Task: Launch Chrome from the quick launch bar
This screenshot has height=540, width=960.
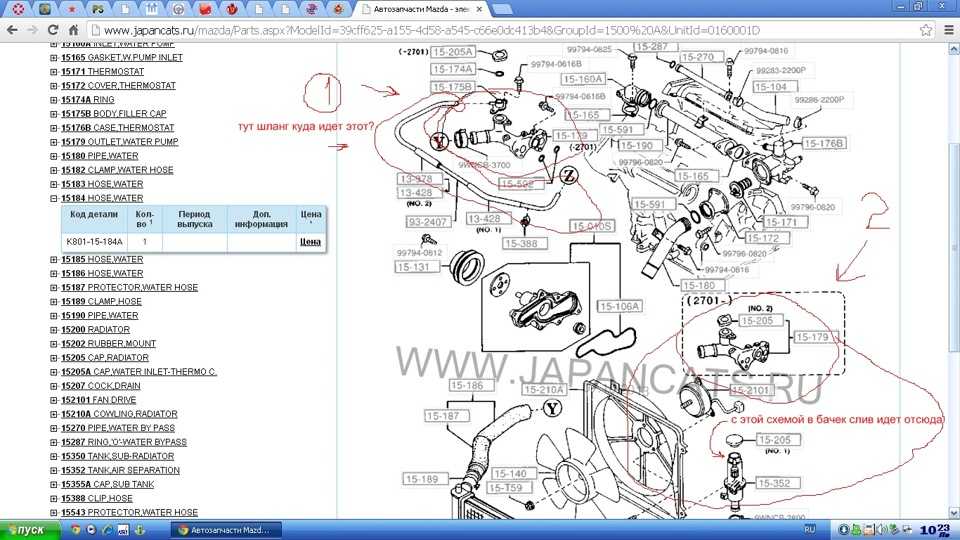Action: coord(75,530)
